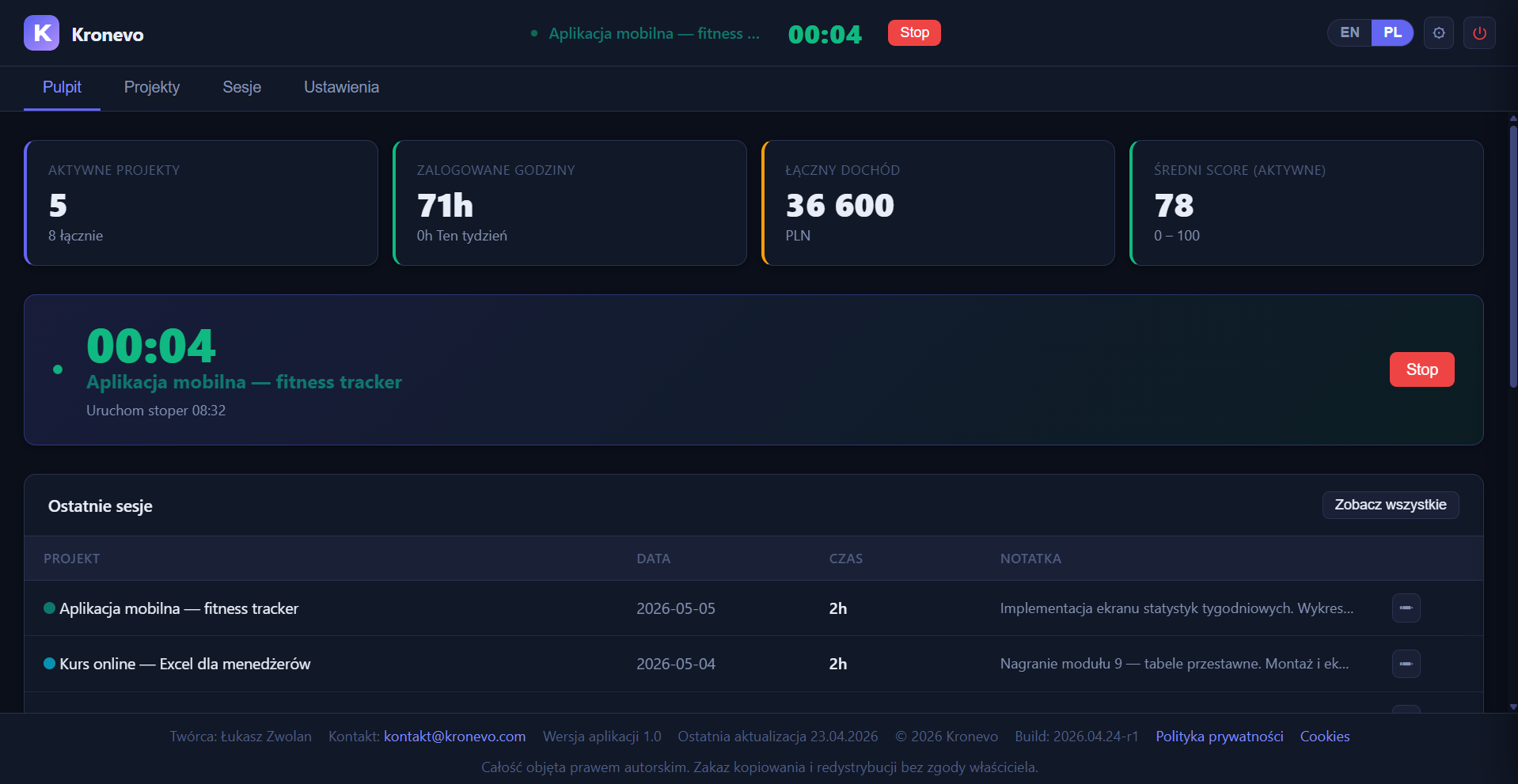This screenshot has width=1518, height=784.
Task: Click the red power icon button
Action: coord(1479,33)
